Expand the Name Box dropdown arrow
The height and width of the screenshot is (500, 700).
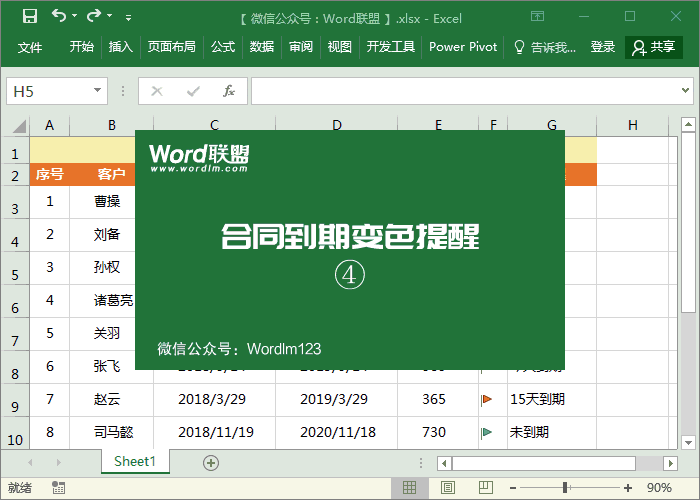98,91
